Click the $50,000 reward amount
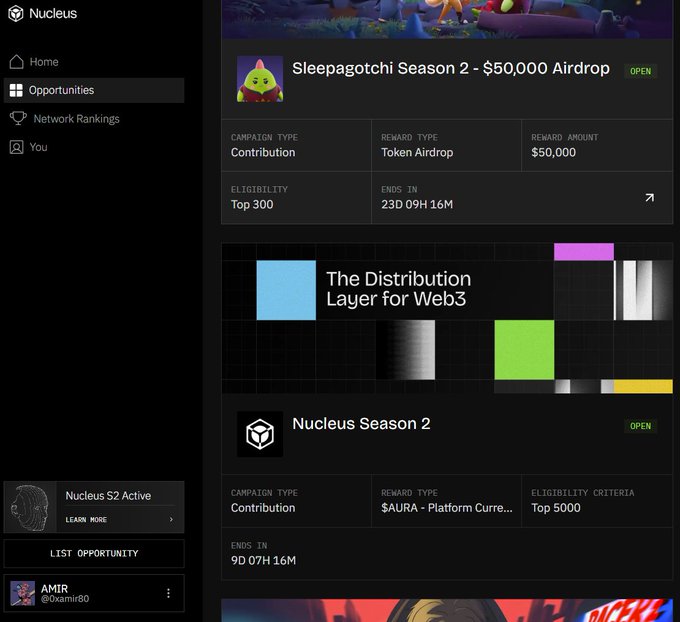Image resolution: width=680 pixels, height=622 pixels. click(553, 152)
